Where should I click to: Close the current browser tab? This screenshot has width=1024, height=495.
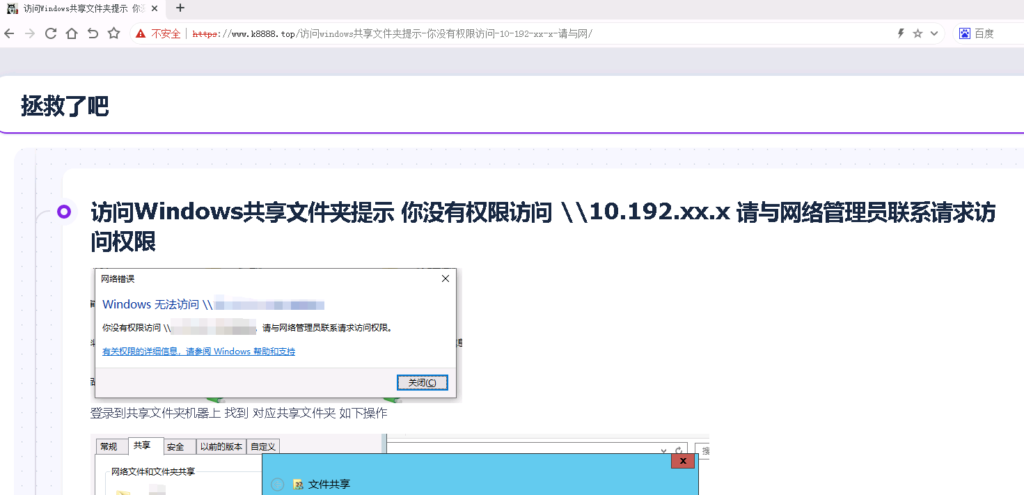[153, 8]
